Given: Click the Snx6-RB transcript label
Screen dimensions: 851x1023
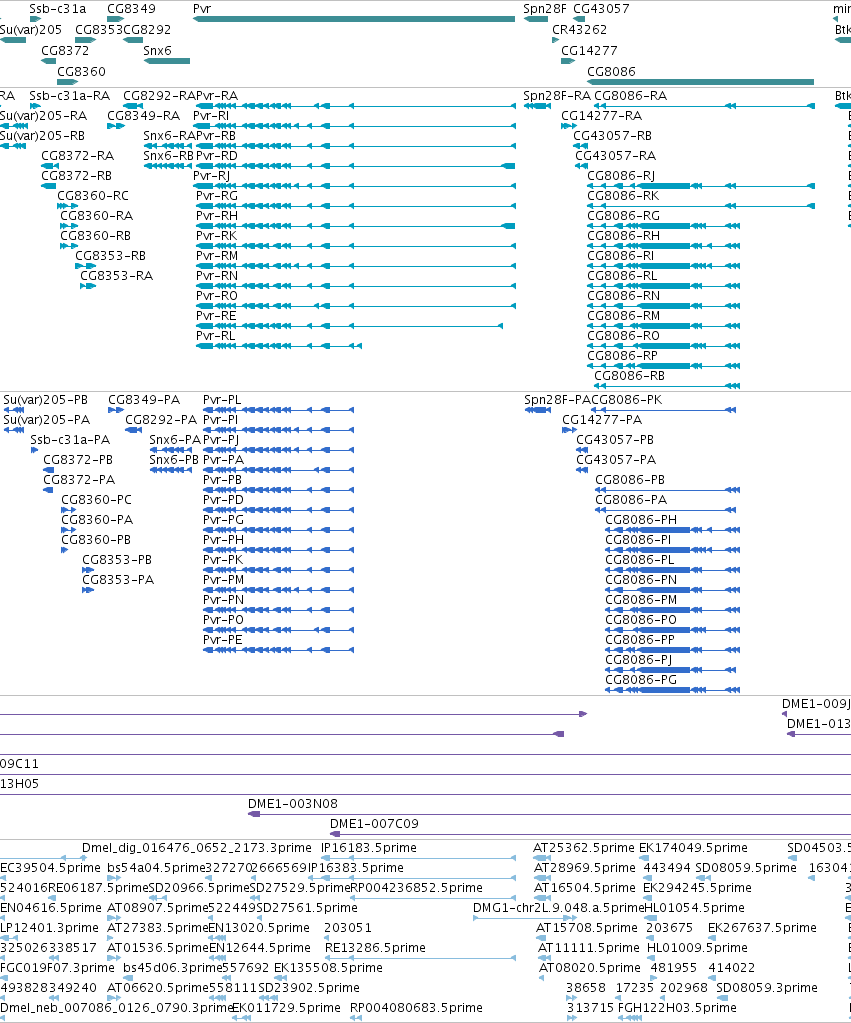Looking at the screenshot, I should click(168, 156).
